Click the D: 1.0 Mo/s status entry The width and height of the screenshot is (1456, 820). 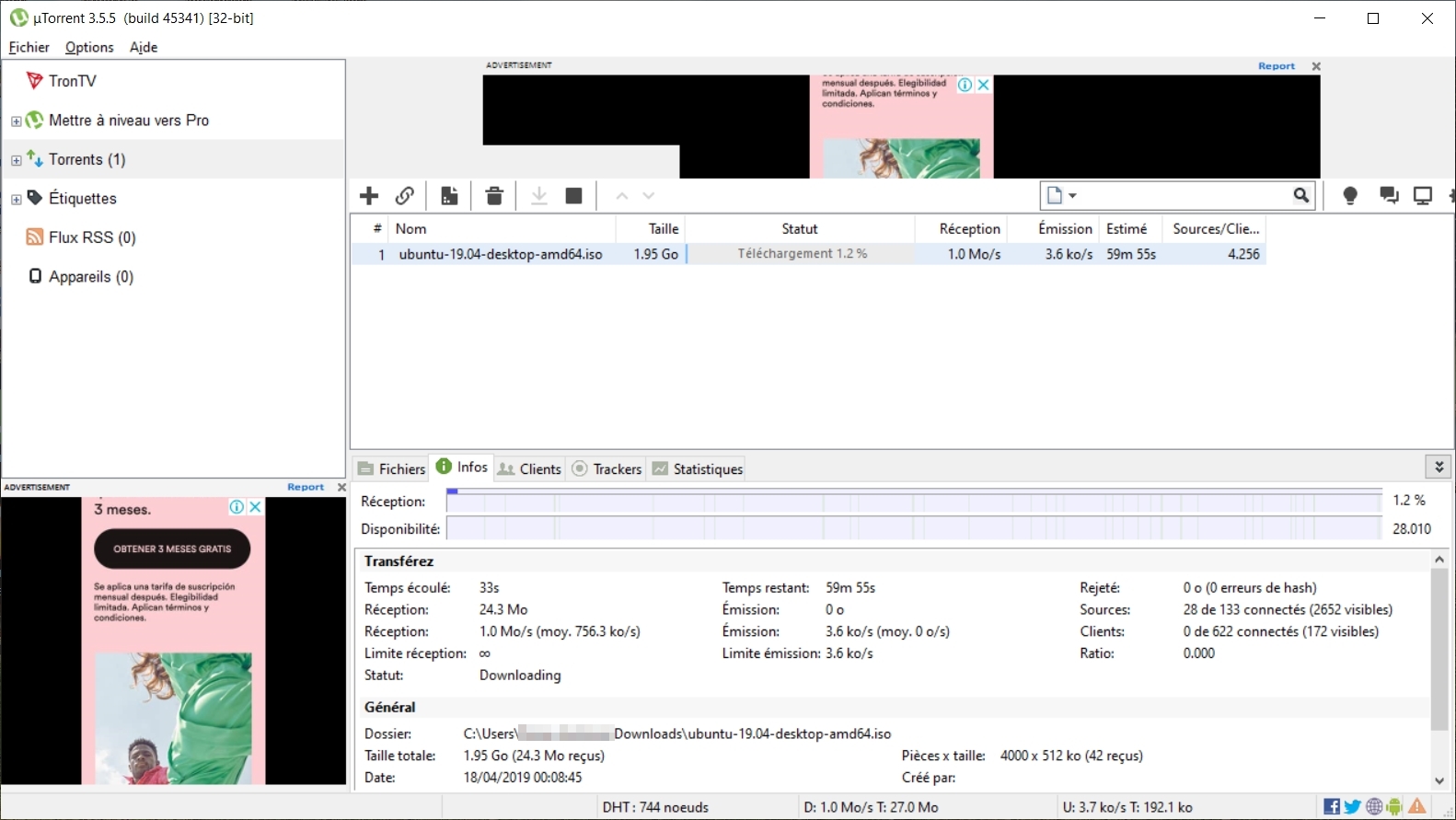point(871,807)
